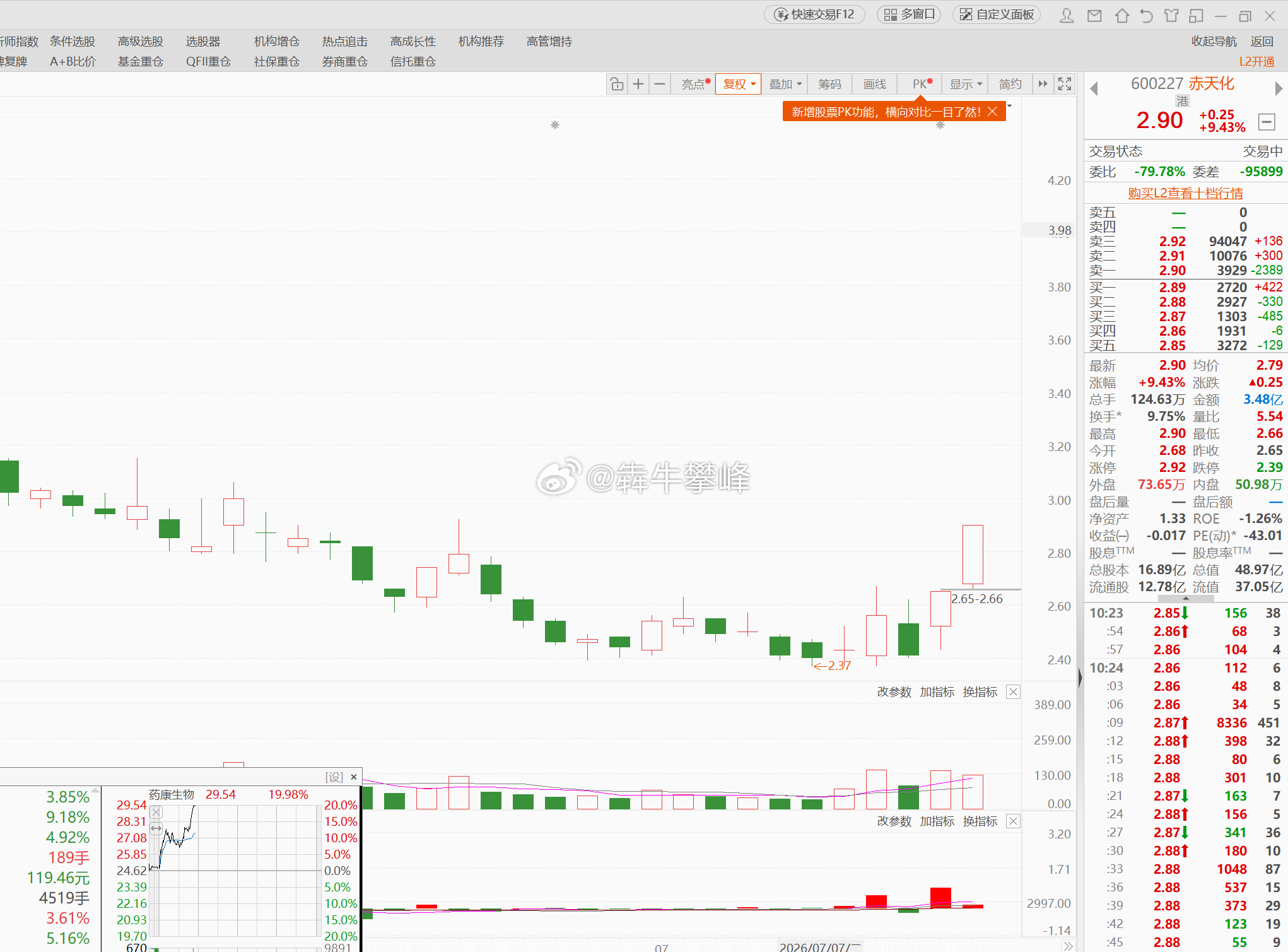The height and width of the screenshot is (952, 1288).
Task: Open 快速交易F12 quick trade
Action: (x=814, y=15)
